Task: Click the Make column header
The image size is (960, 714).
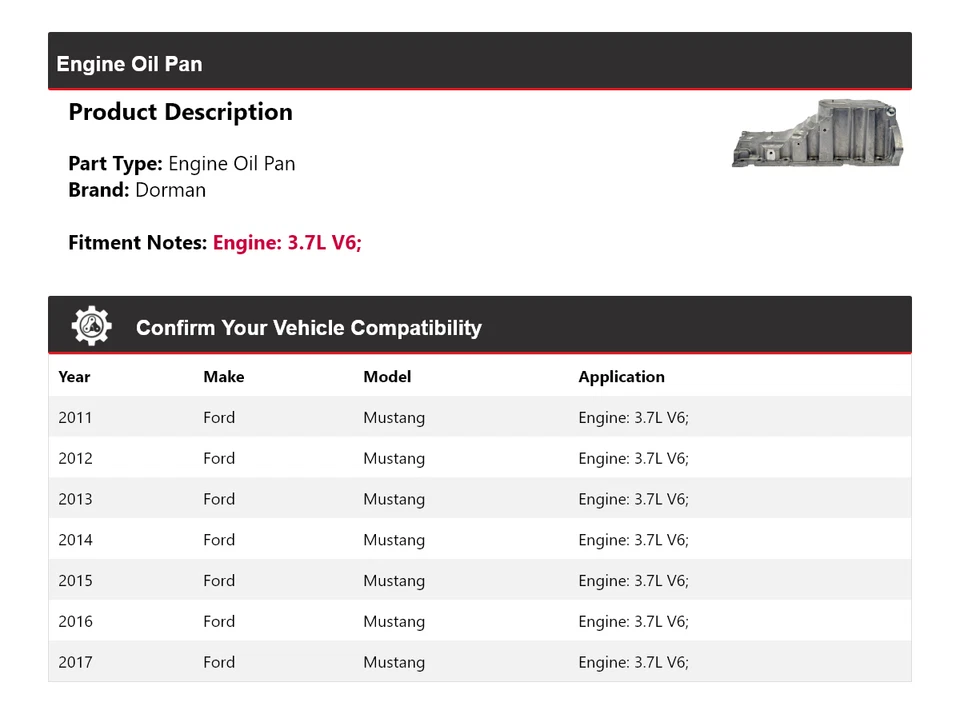Action: [x=223, y=377]
